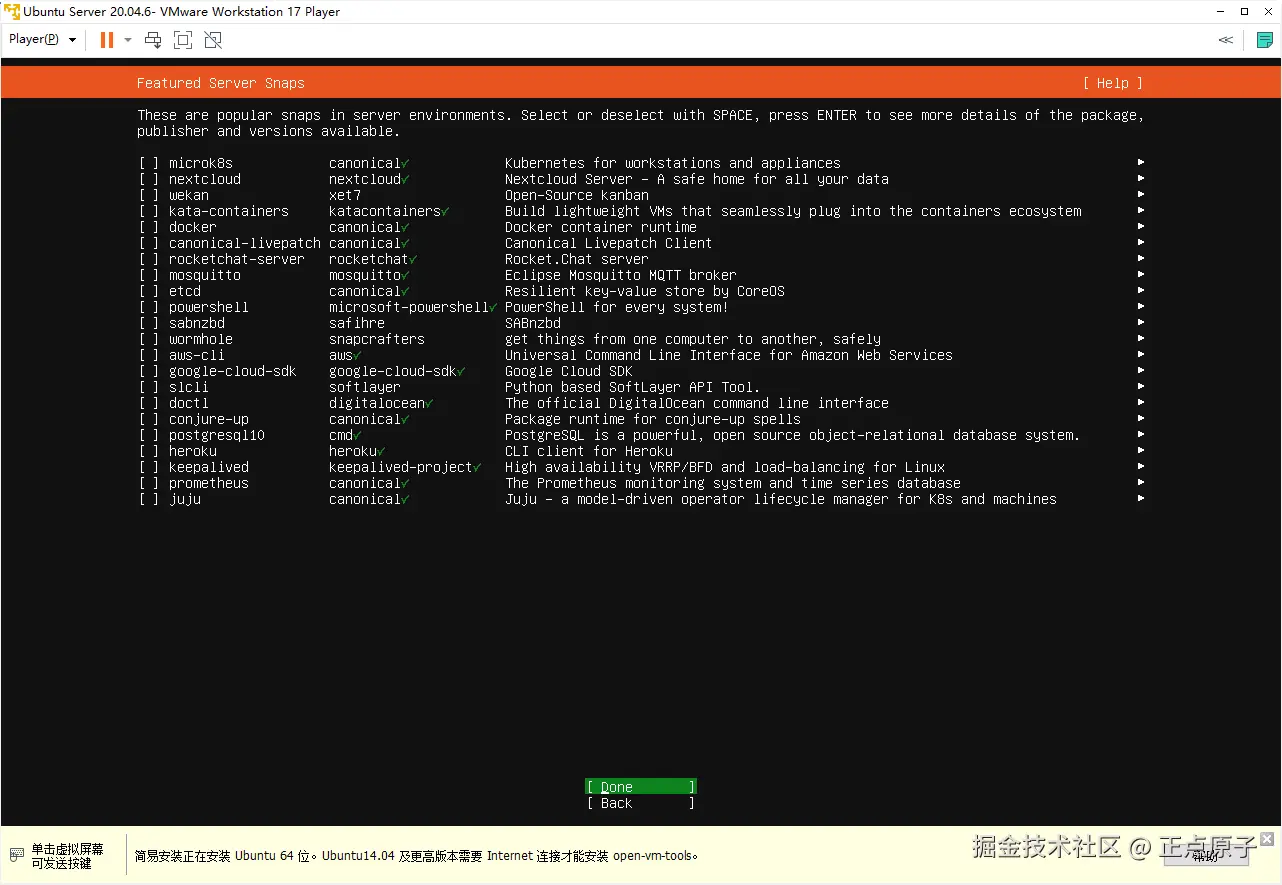Click publisher 'digitalocean'
Viewport: 1282px width, 885px height.
377,403
